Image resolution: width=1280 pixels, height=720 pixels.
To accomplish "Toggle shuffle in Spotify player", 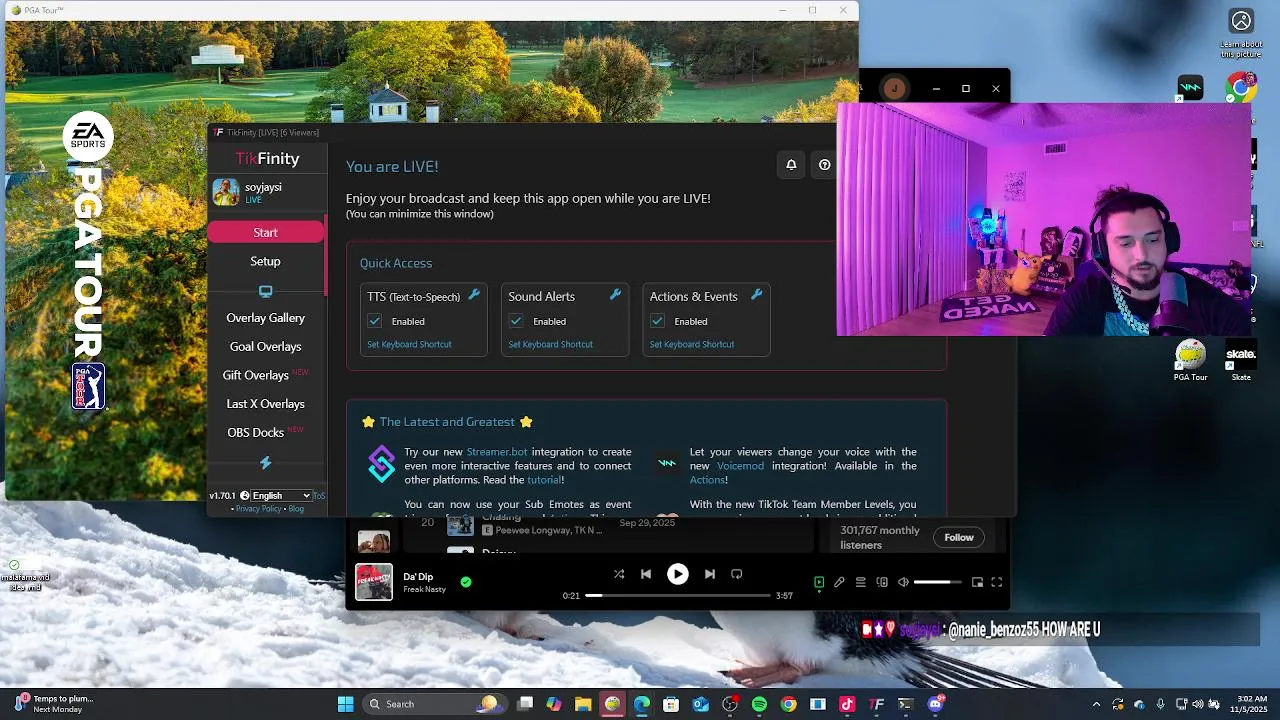I will tap(619, 574).
